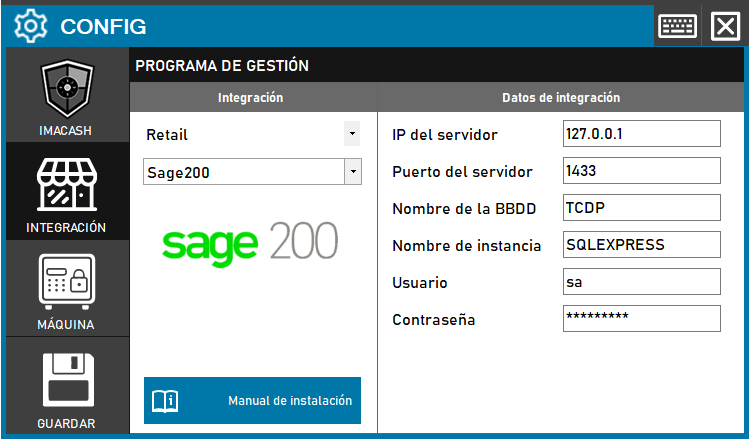
Task: Open the on-screen keyboard
Action: (x=677, y=26)
